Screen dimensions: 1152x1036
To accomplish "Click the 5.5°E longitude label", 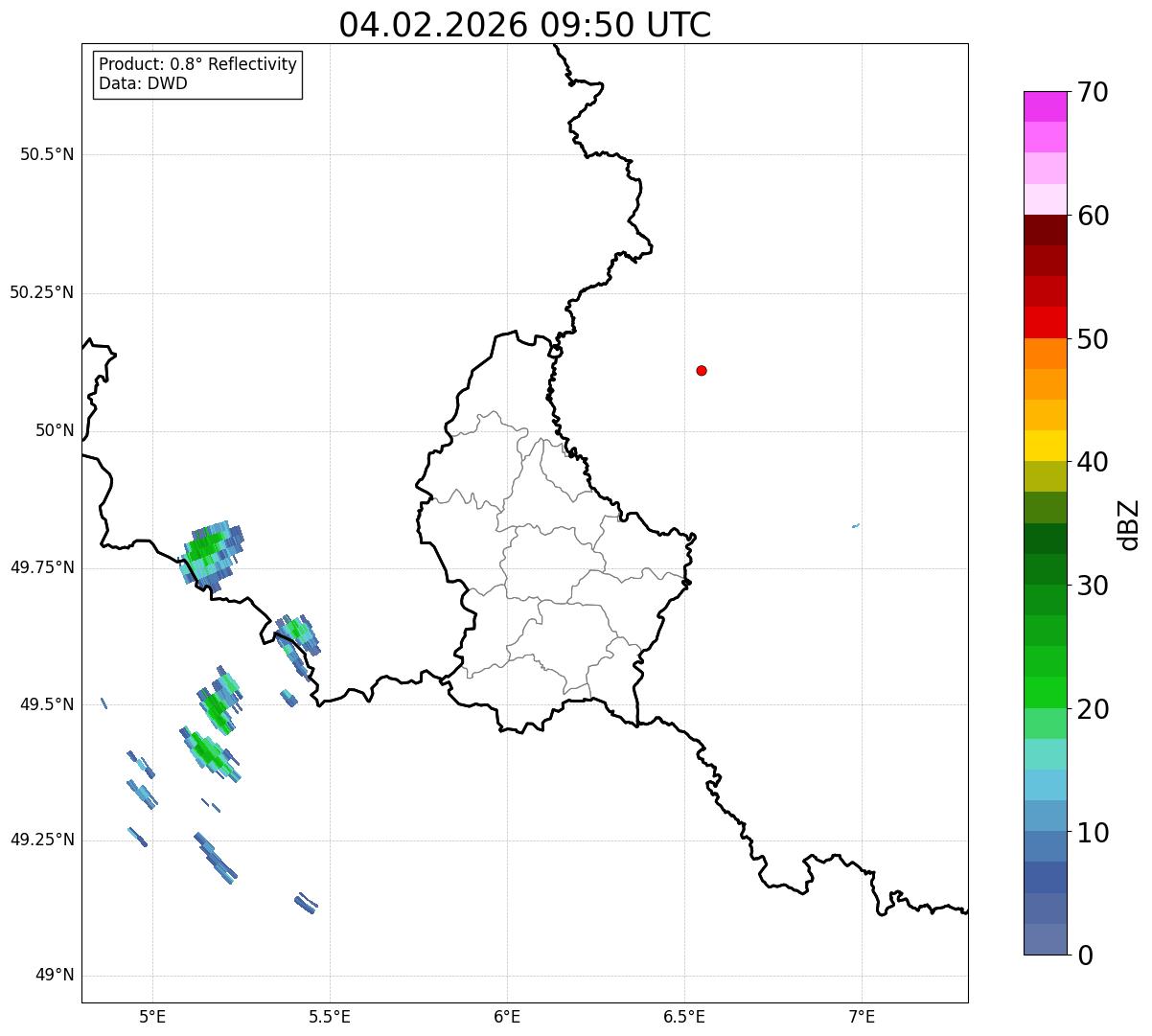I will 330,1016.
